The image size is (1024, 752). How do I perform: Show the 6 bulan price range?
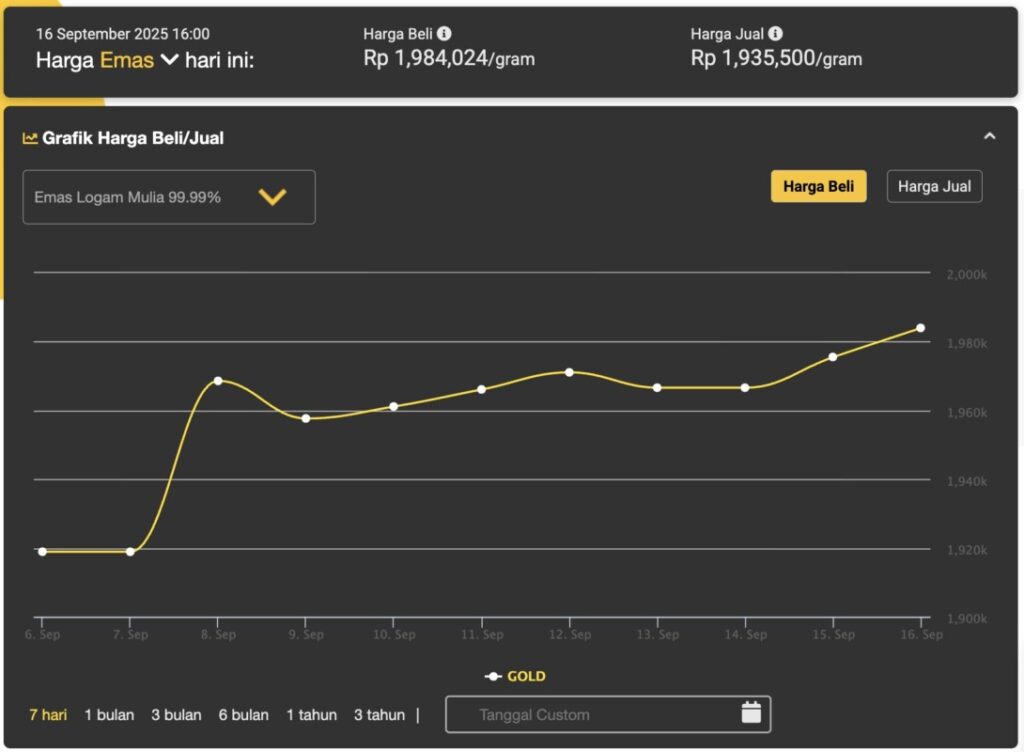point(244,715)
